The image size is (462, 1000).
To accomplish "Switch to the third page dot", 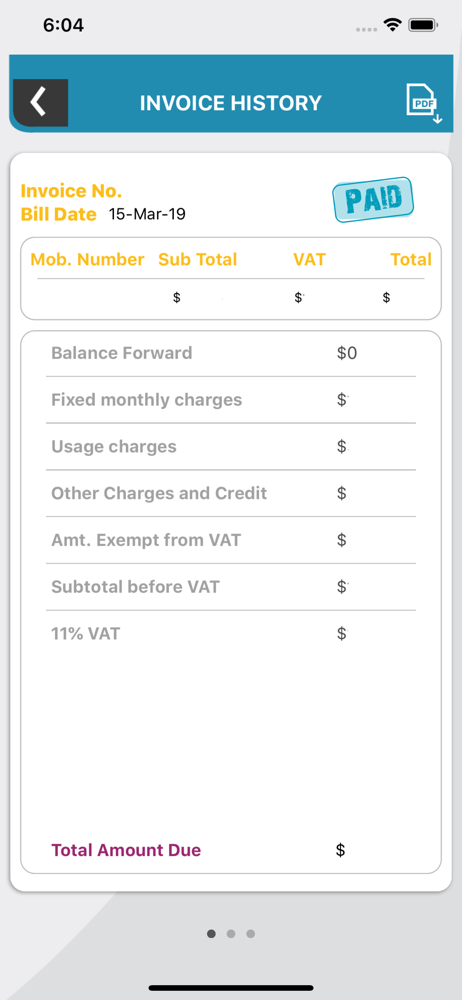I will [251, 934].
